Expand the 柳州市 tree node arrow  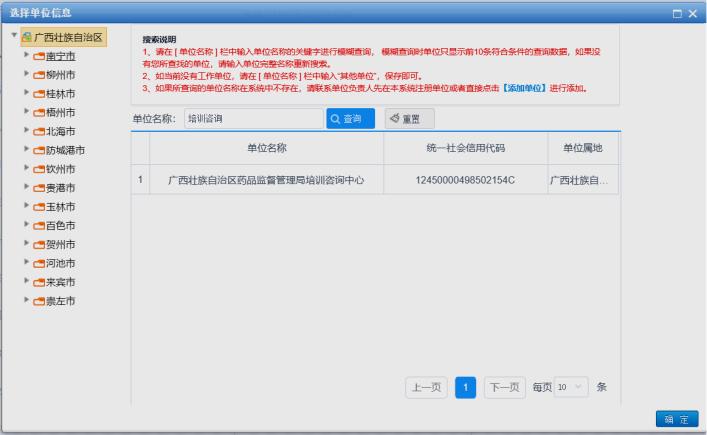pos(26,75)
